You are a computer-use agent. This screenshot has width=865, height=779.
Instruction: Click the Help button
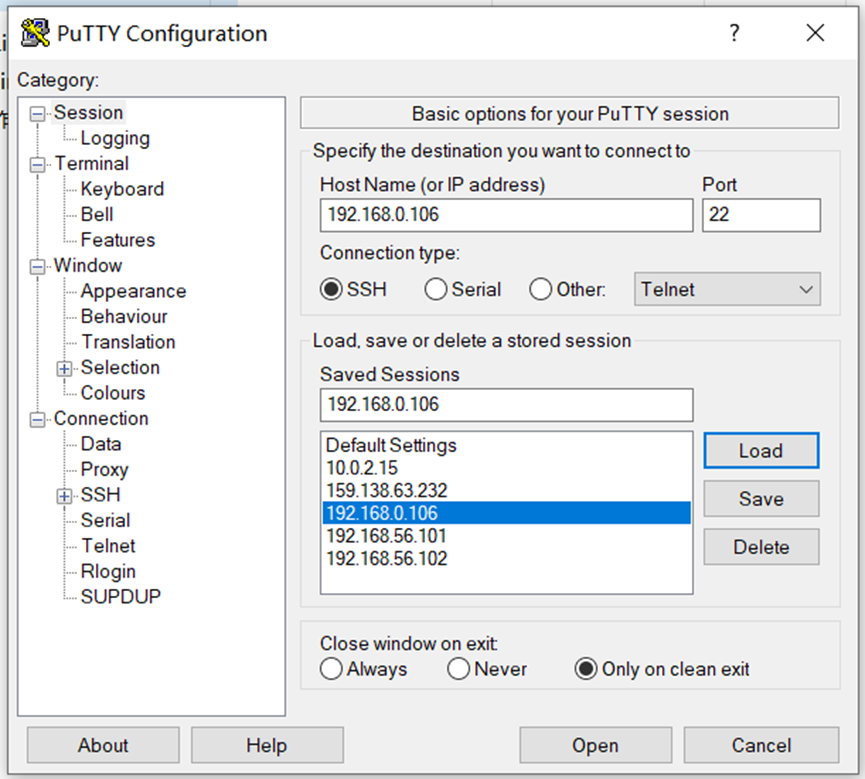click(267, 745)
